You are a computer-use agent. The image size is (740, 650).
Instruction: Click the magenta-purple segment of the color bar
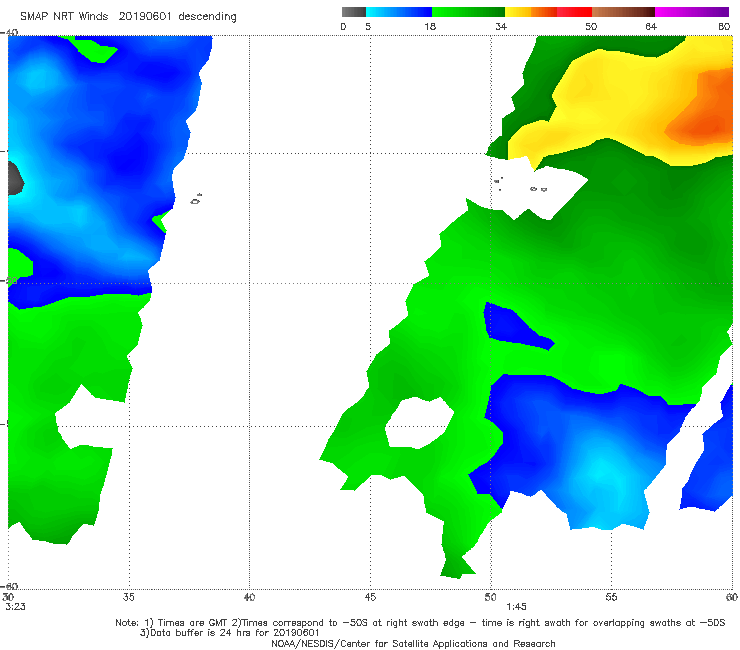tap(692, 12)
